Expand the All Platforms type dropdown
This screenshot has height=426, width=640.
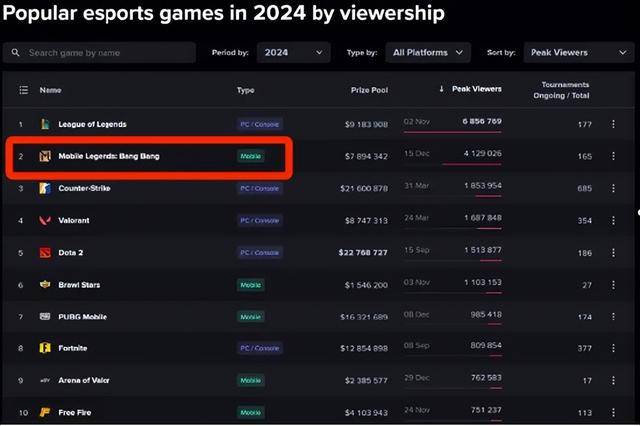[428, 53]
